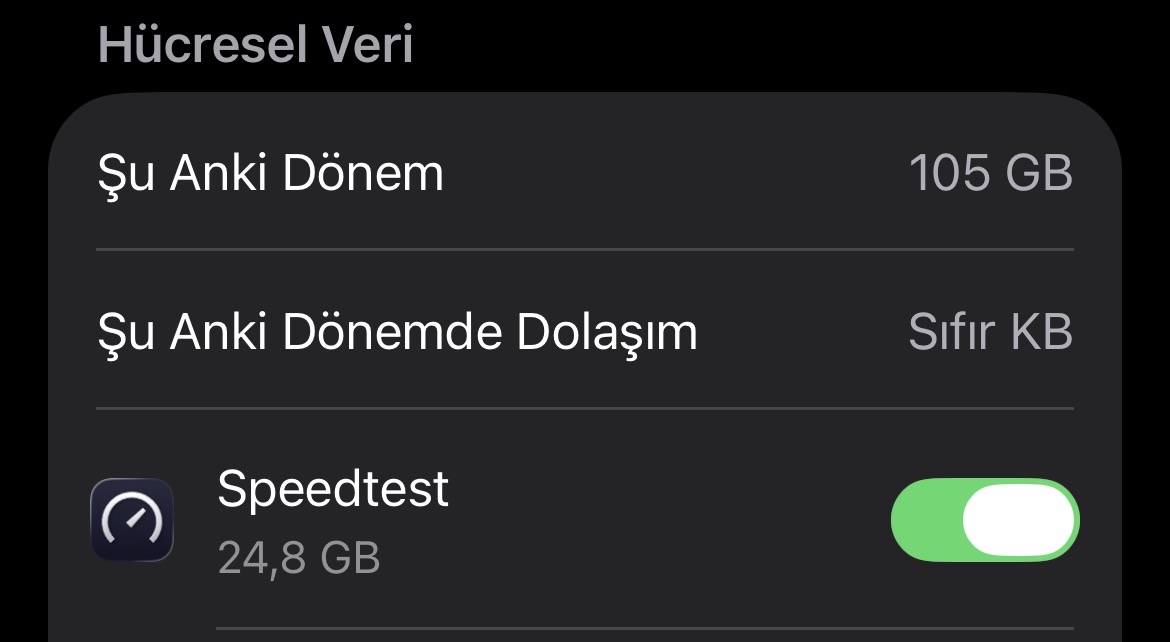This screenshot has width=1170, height=642.
Task: Tap the Speedtest app icon
Action: click(x=132, y=519)
